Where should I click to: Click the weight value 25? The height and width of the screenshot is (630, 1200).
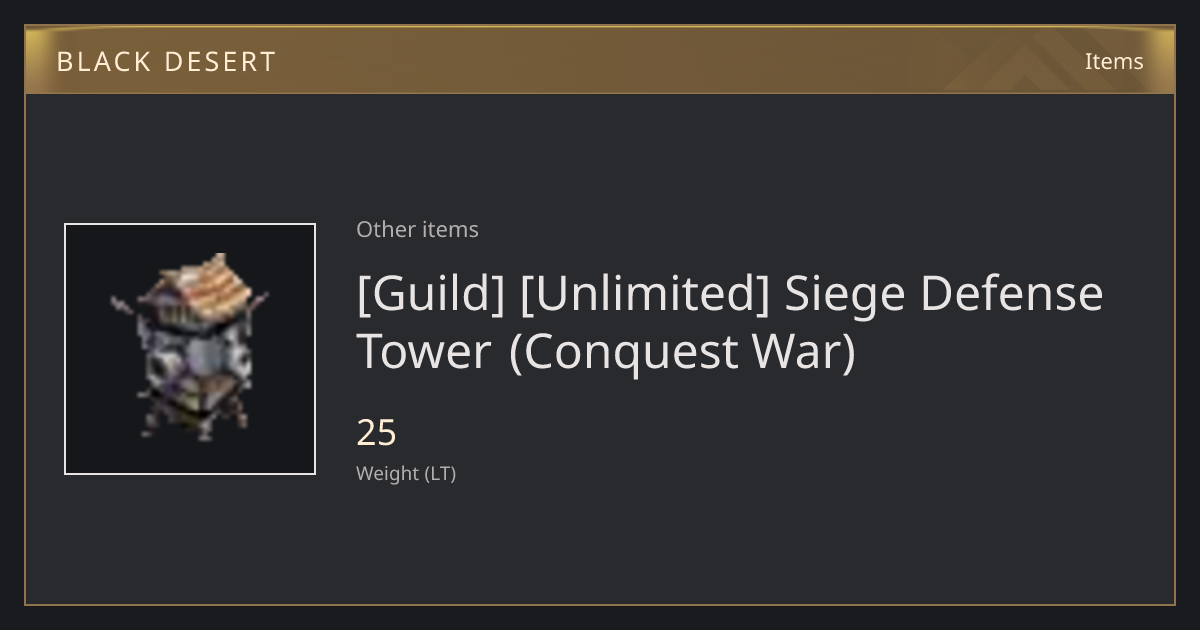point(376,433)
